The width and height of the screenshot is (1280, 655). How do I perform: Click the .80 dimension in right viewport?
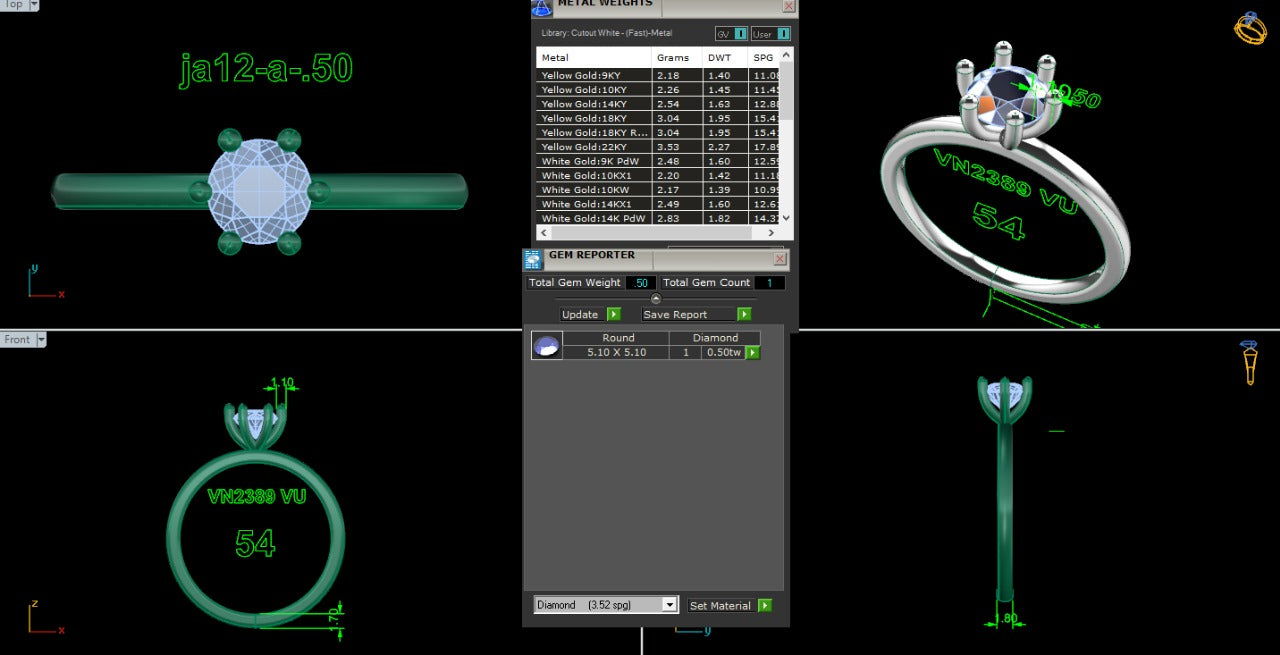(x=1008, y=618)
